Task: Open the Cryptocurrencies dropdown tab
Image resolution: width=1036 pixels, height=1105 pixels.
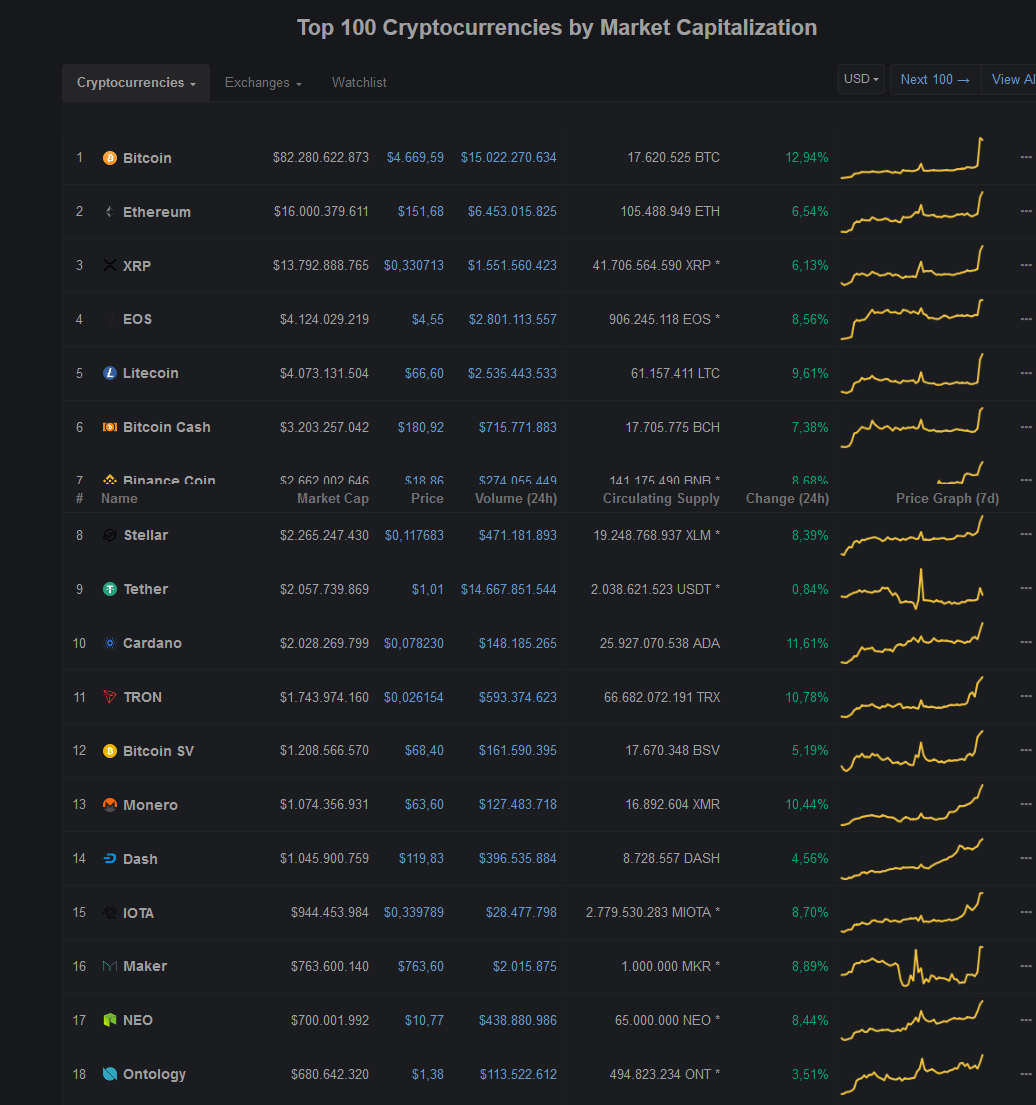Action: 136,82
